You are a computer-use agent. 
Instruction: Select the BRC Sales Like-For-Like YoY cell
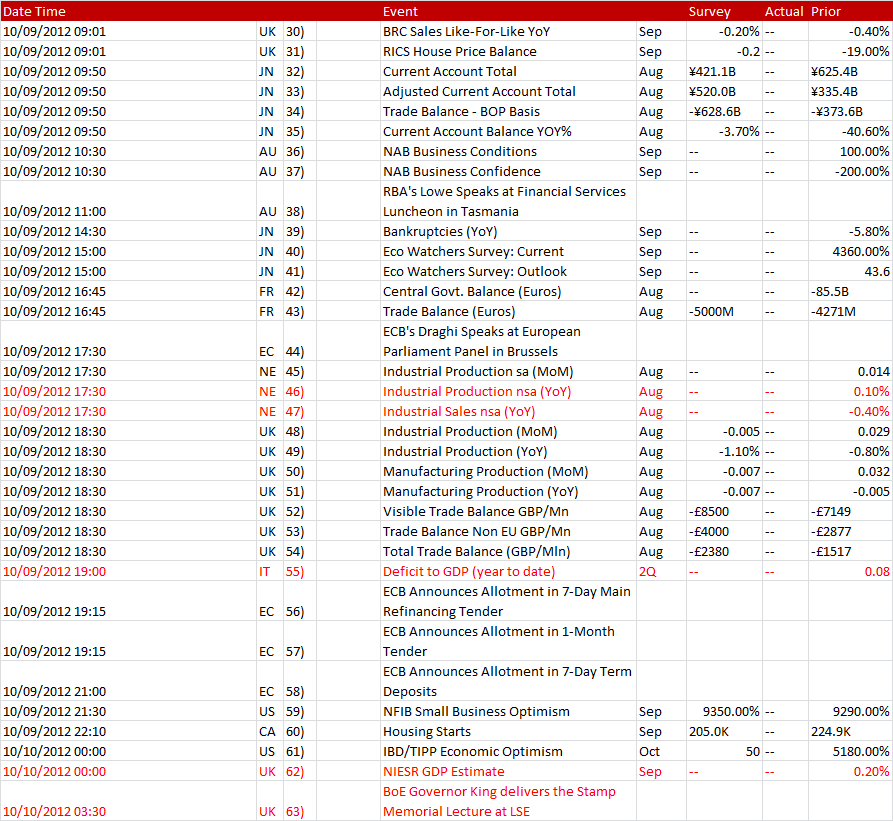click(466, 31)
